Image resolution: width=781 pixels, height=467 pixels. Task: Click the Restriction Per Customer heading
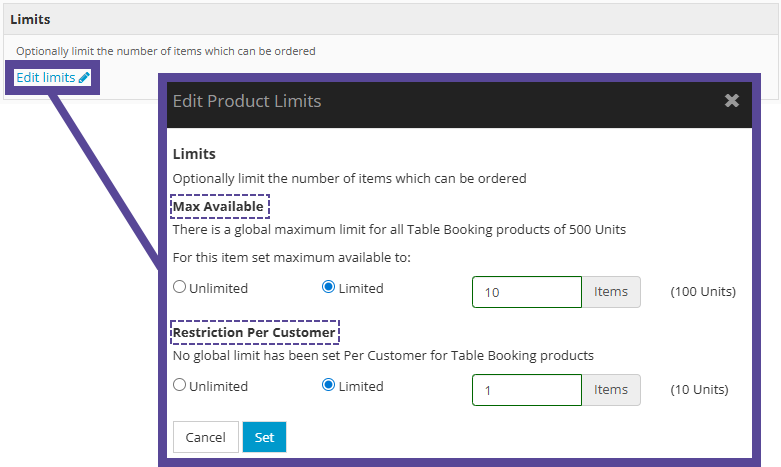coord(254,332)
